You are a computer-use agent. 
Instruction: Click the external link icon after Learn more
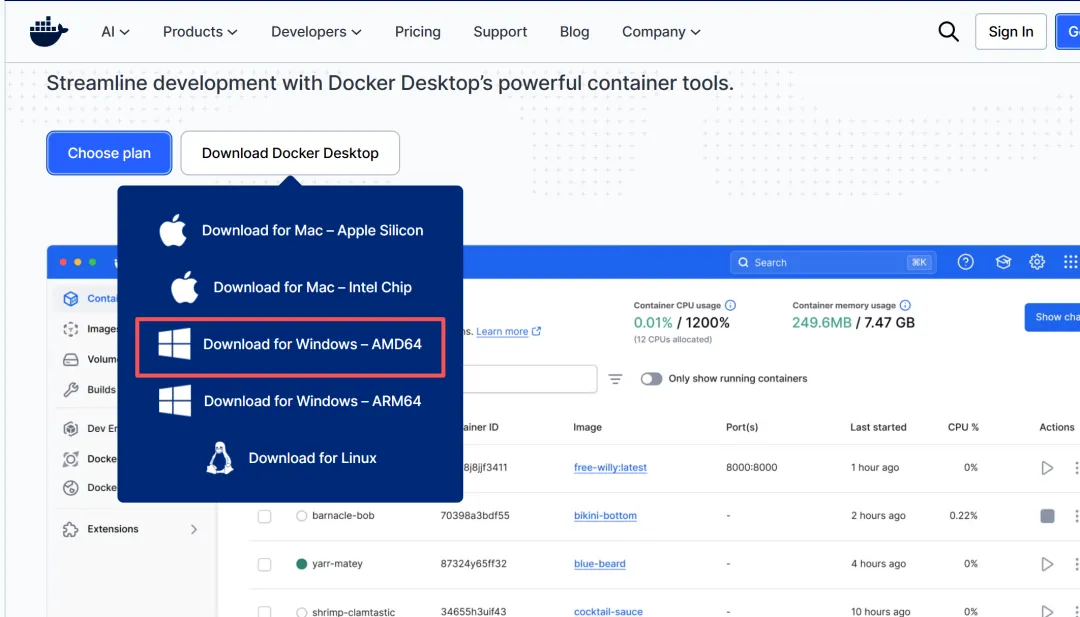click(x=536, y=331)
